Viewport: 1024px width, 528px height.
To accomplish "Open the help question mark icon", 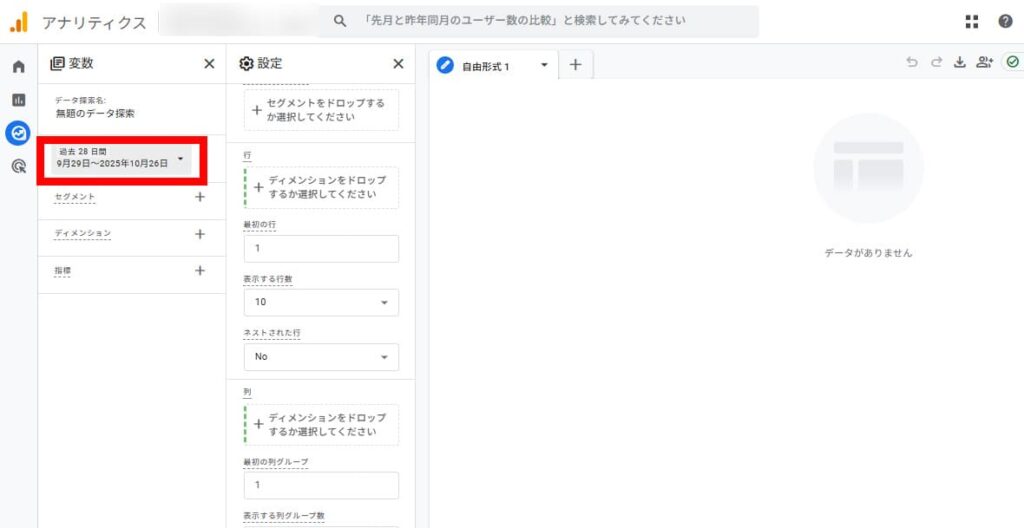I will point(1005,22).
